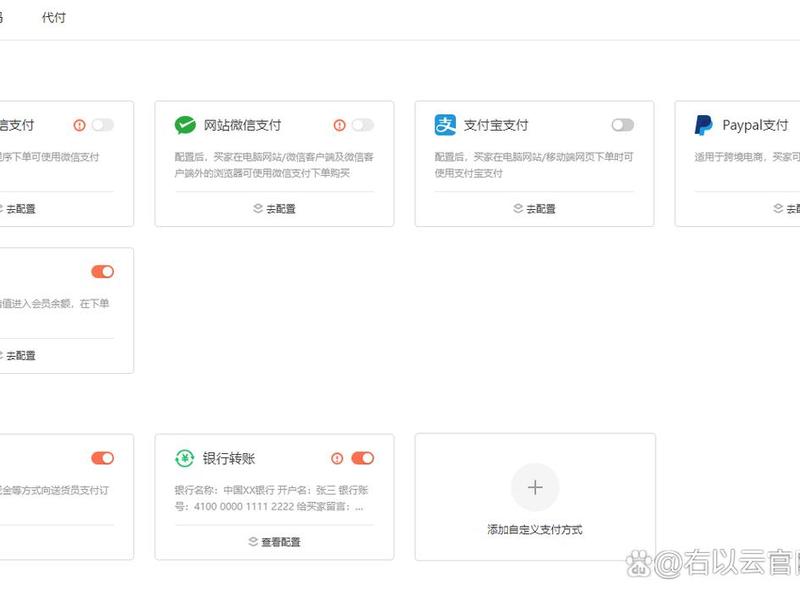Click the 网站微信支付 description text
Screen dimensions: 800x600
tap(274, 165)
